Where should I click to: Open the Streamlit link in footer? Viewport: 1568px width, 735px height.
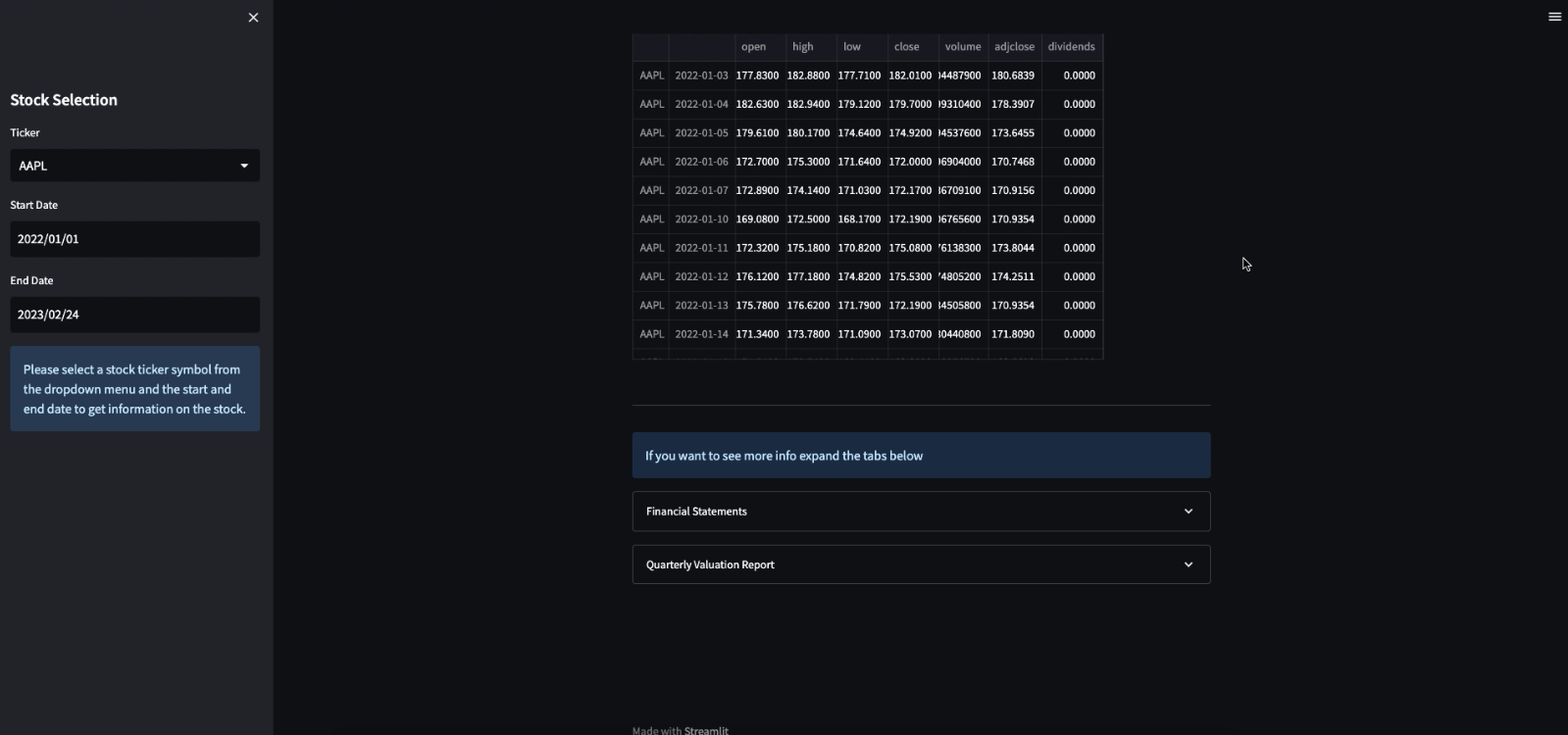[x=706, y=730]
